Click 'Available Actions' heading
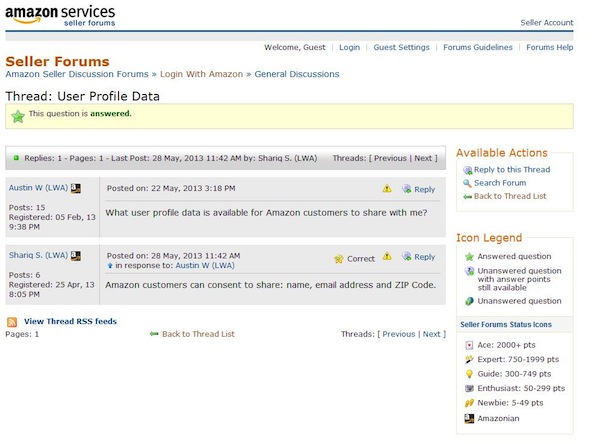 click(x=502, y=153)
